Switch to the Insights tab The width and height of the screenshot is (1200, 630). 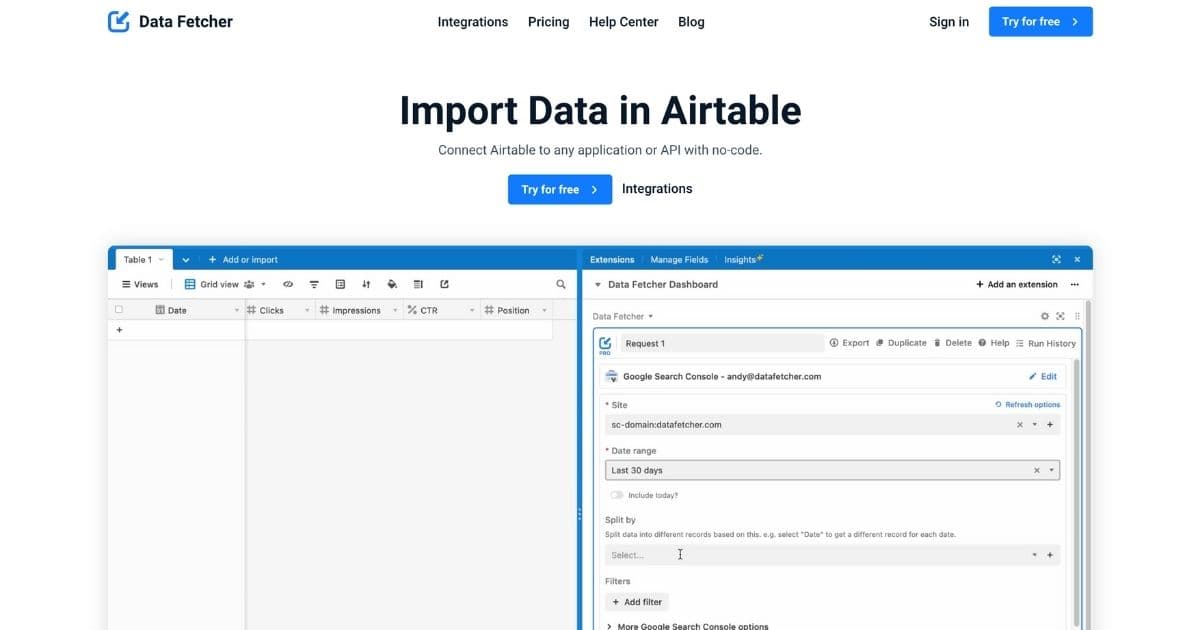[x=743, y=260]
